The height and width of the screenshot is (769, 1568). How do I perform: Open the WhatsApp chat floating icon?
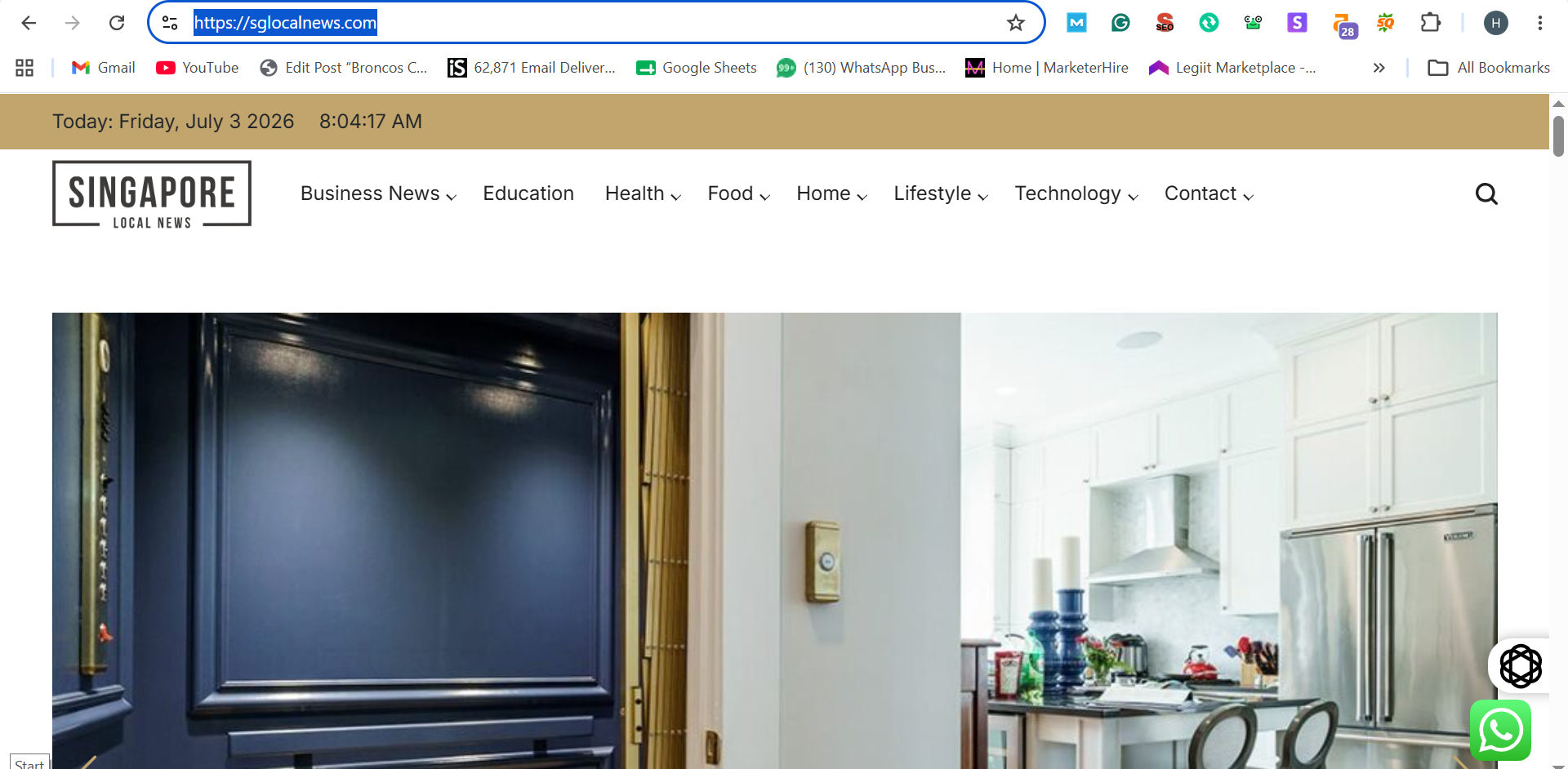click(x=1500, y=730)
